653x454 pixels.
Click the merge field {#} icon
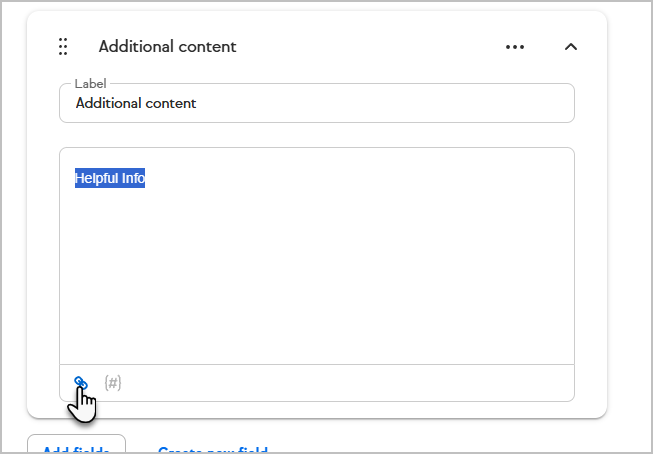[112, 383]
